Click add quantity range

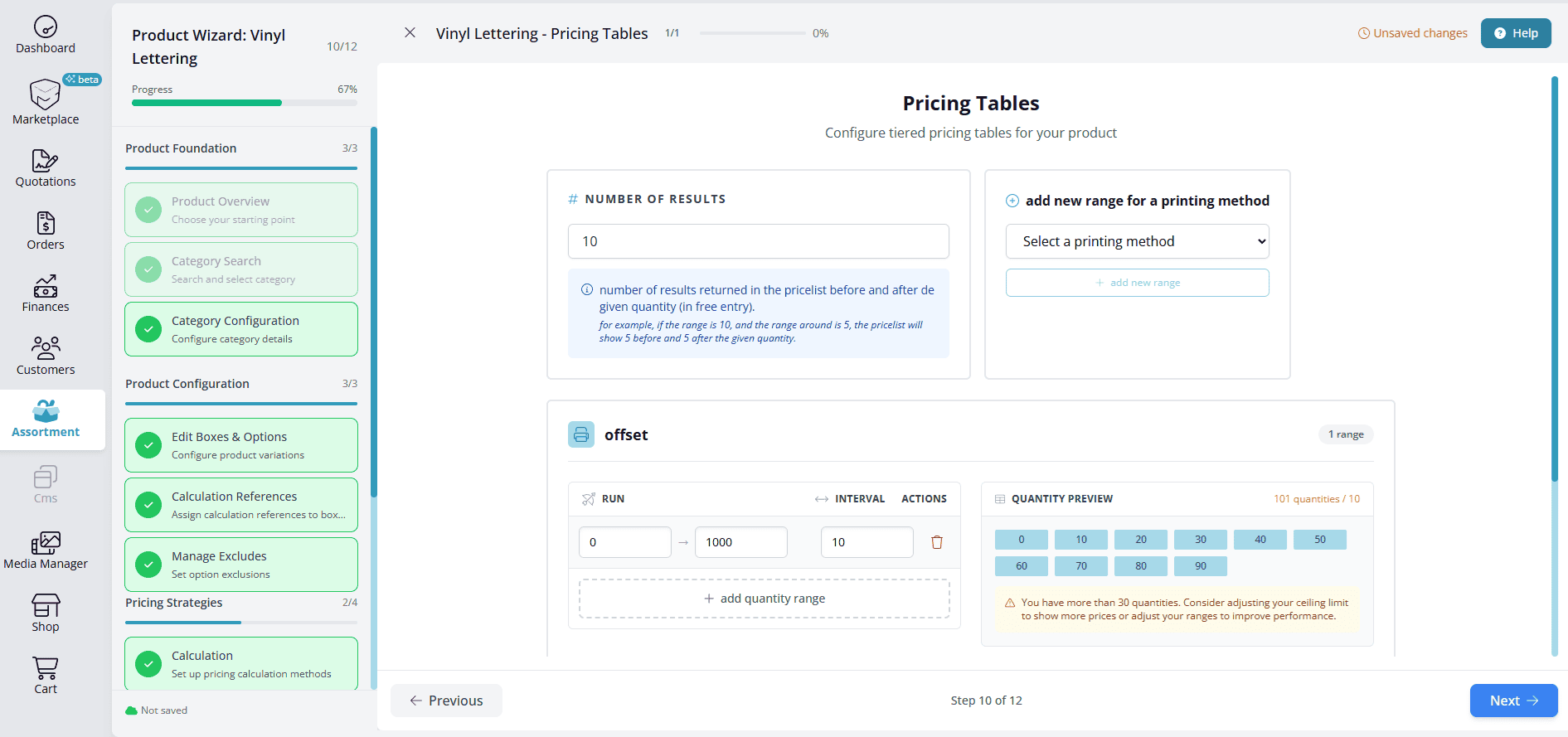click(764, 599)
